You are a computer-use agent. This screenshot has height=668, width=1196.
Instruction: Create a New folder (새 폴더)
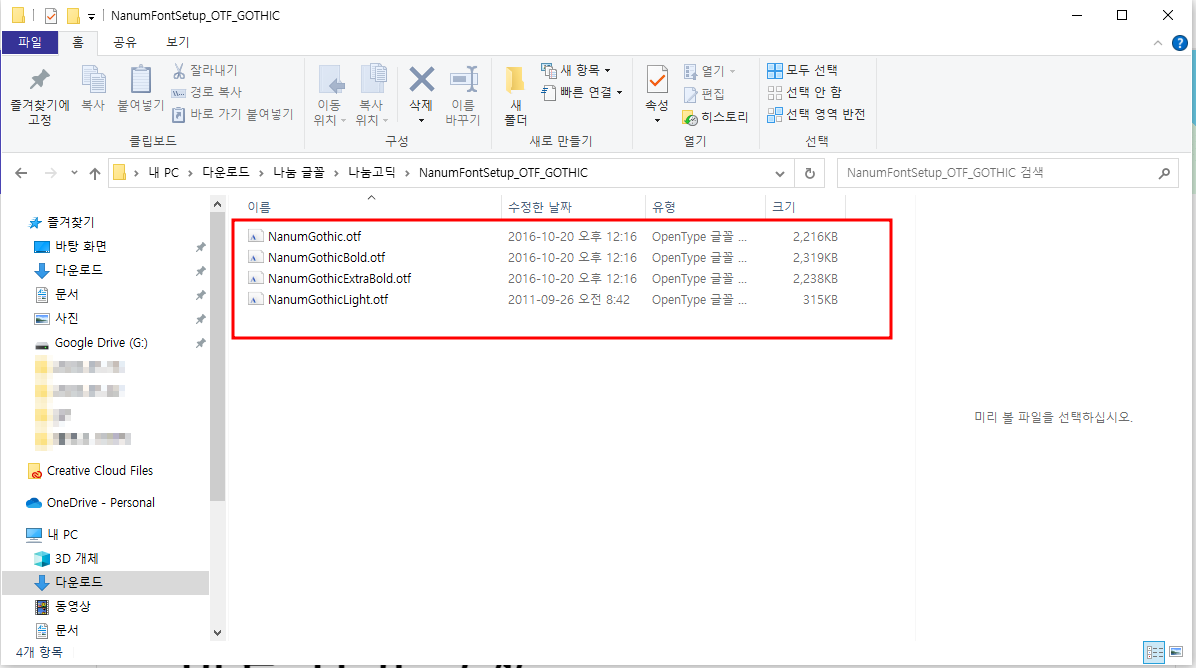click(x=516, y=96)
